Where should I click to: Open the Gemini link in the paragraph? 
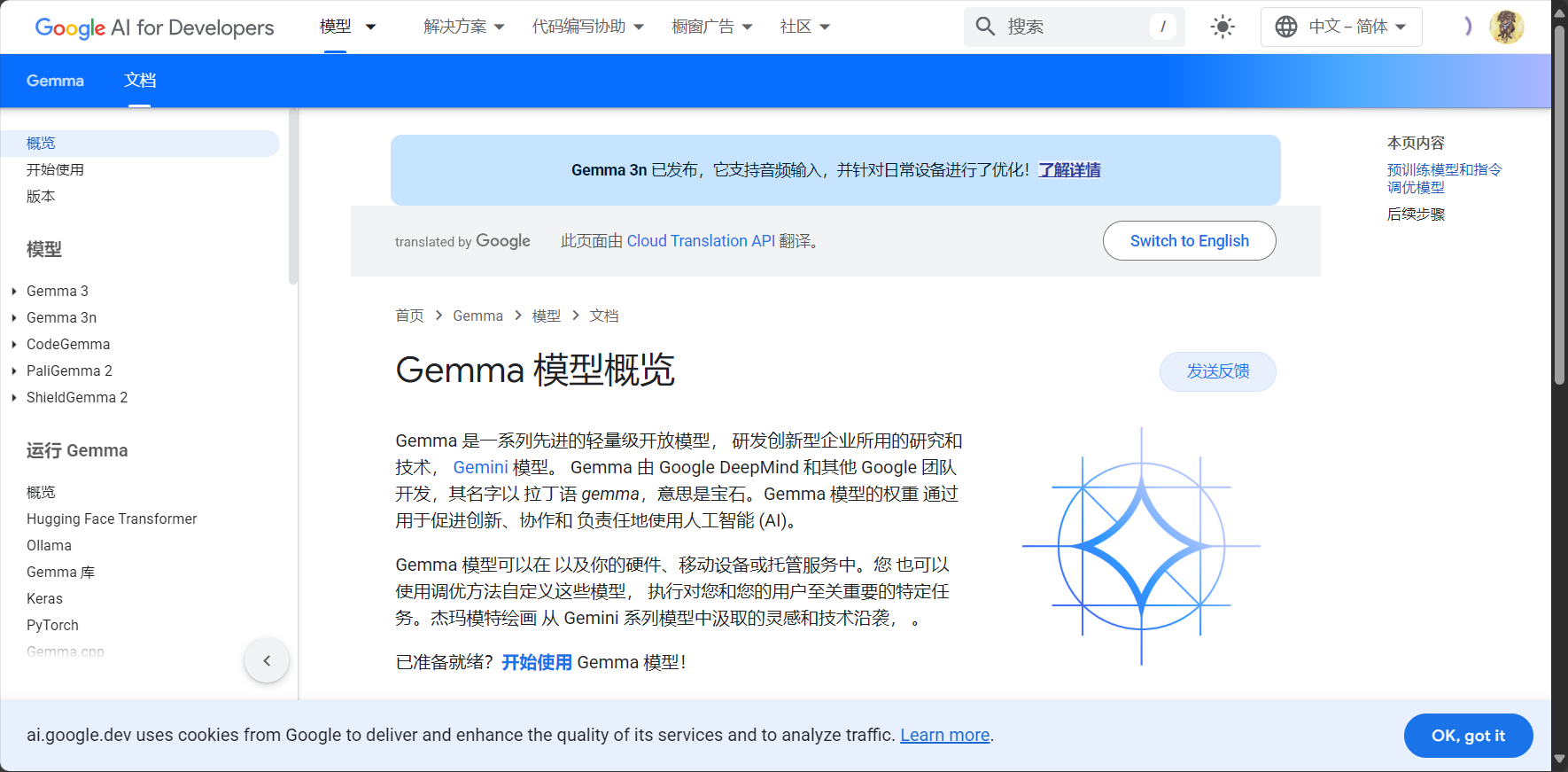(x=480, y=467)
